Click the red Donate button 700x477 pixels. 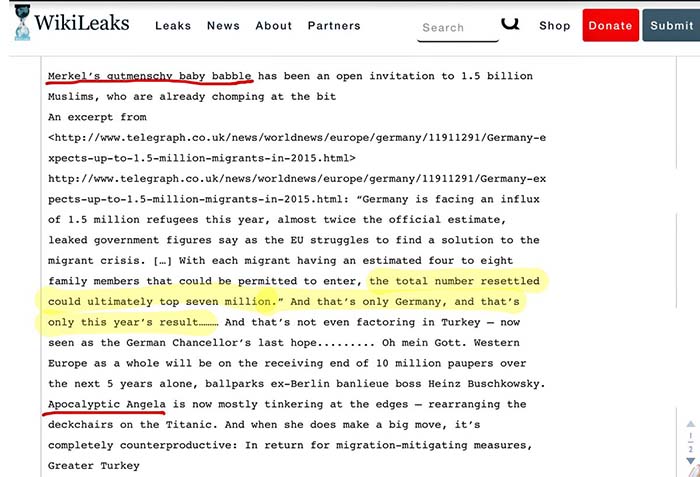click(x=610, y=25)
